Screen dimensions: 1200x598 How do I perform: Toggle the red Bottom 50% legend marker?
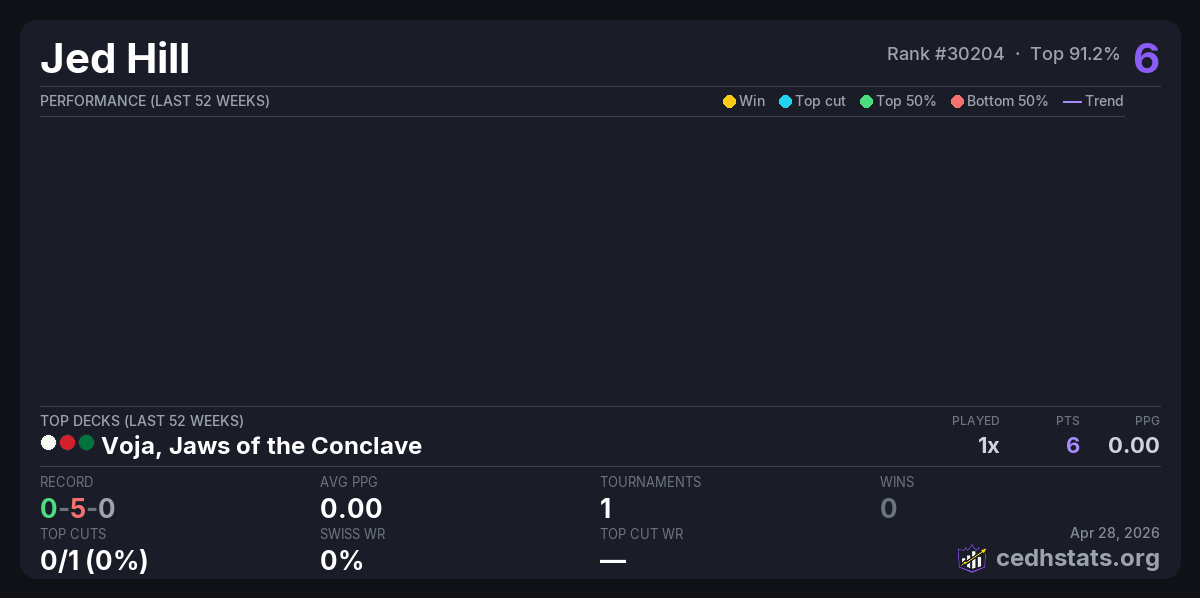pos(957,101)
